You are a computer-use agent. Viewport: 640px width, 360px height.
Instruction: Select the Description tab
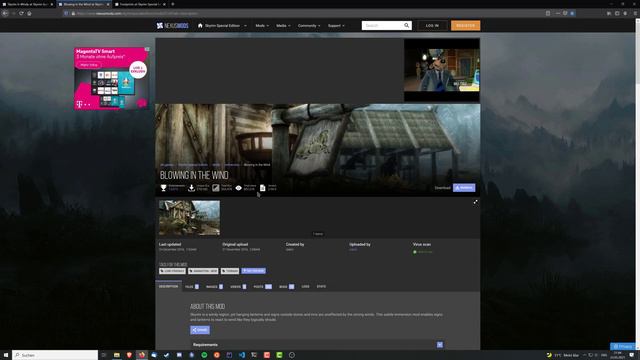[x=168, y=287]
